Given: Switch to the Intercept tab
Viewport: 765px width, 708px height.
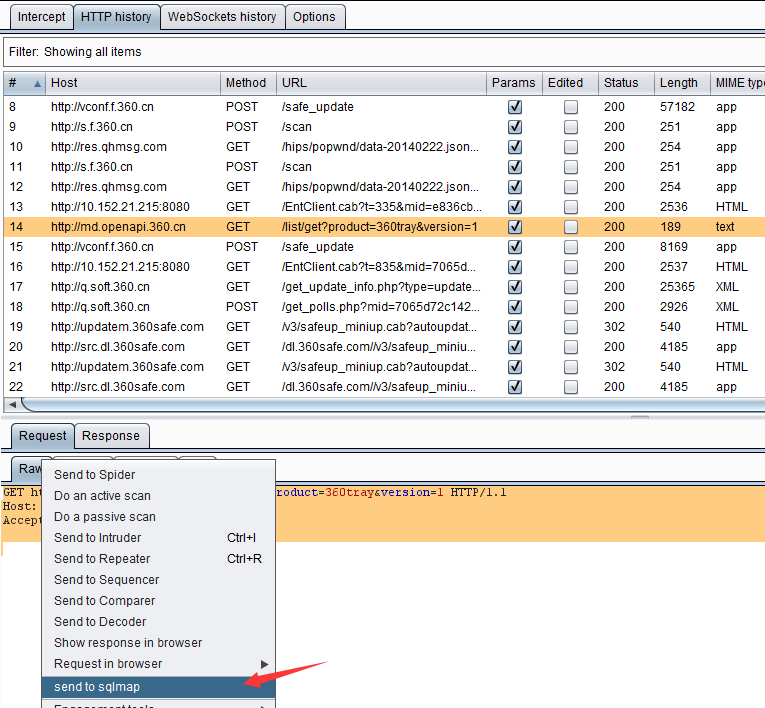Looking at the screenshot, I should tap(42, 17).
